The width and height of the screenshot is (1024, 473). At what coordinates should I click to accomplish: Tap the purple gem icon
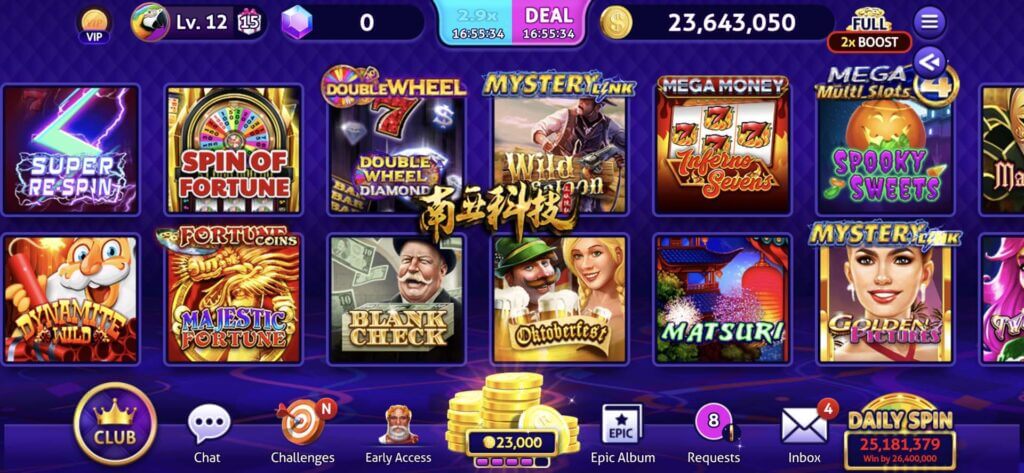tap(297, 23)
